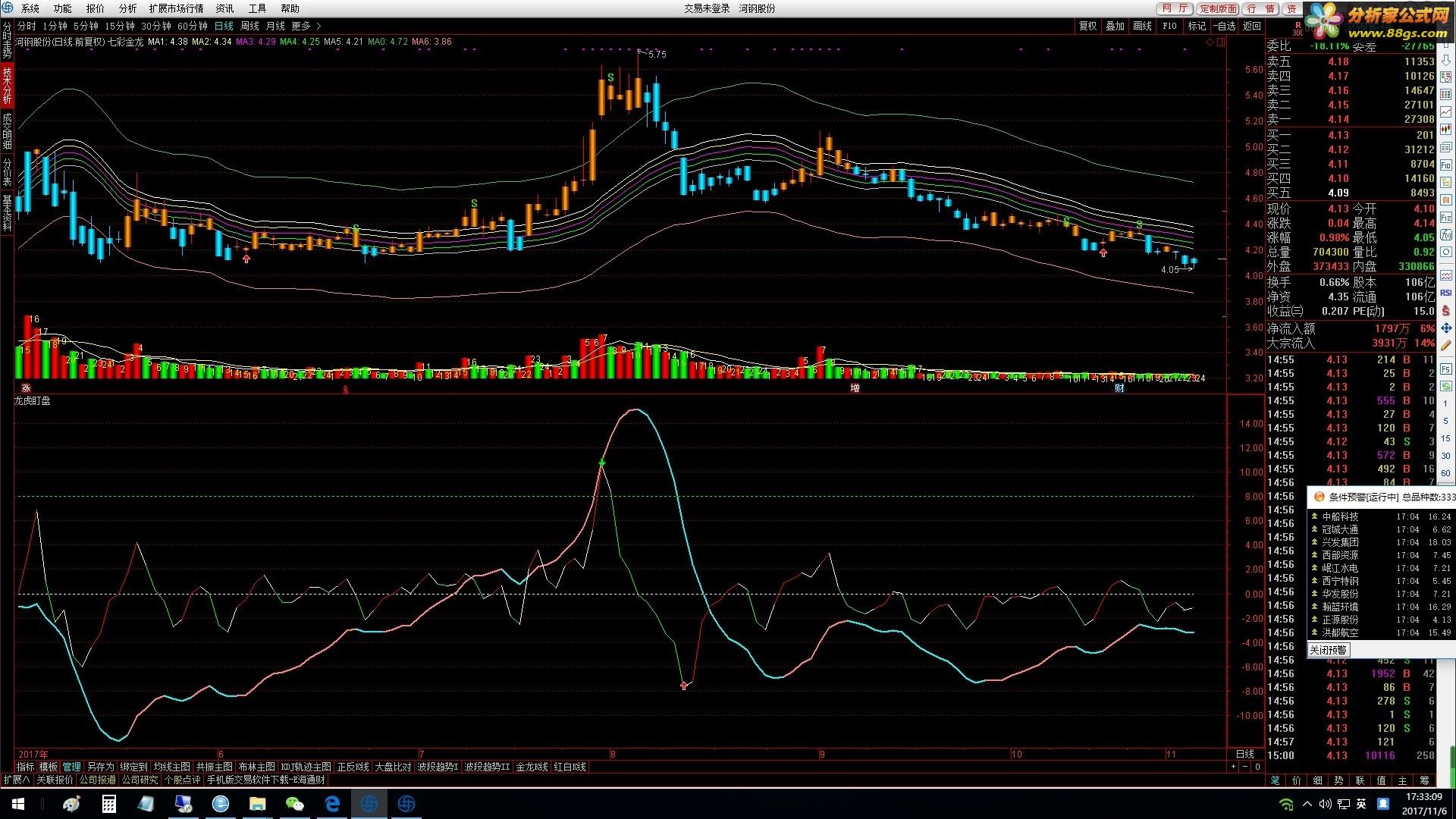Select the 技术分析 vertical tab
Screen dimensions: 1456x819
[7, 85]
